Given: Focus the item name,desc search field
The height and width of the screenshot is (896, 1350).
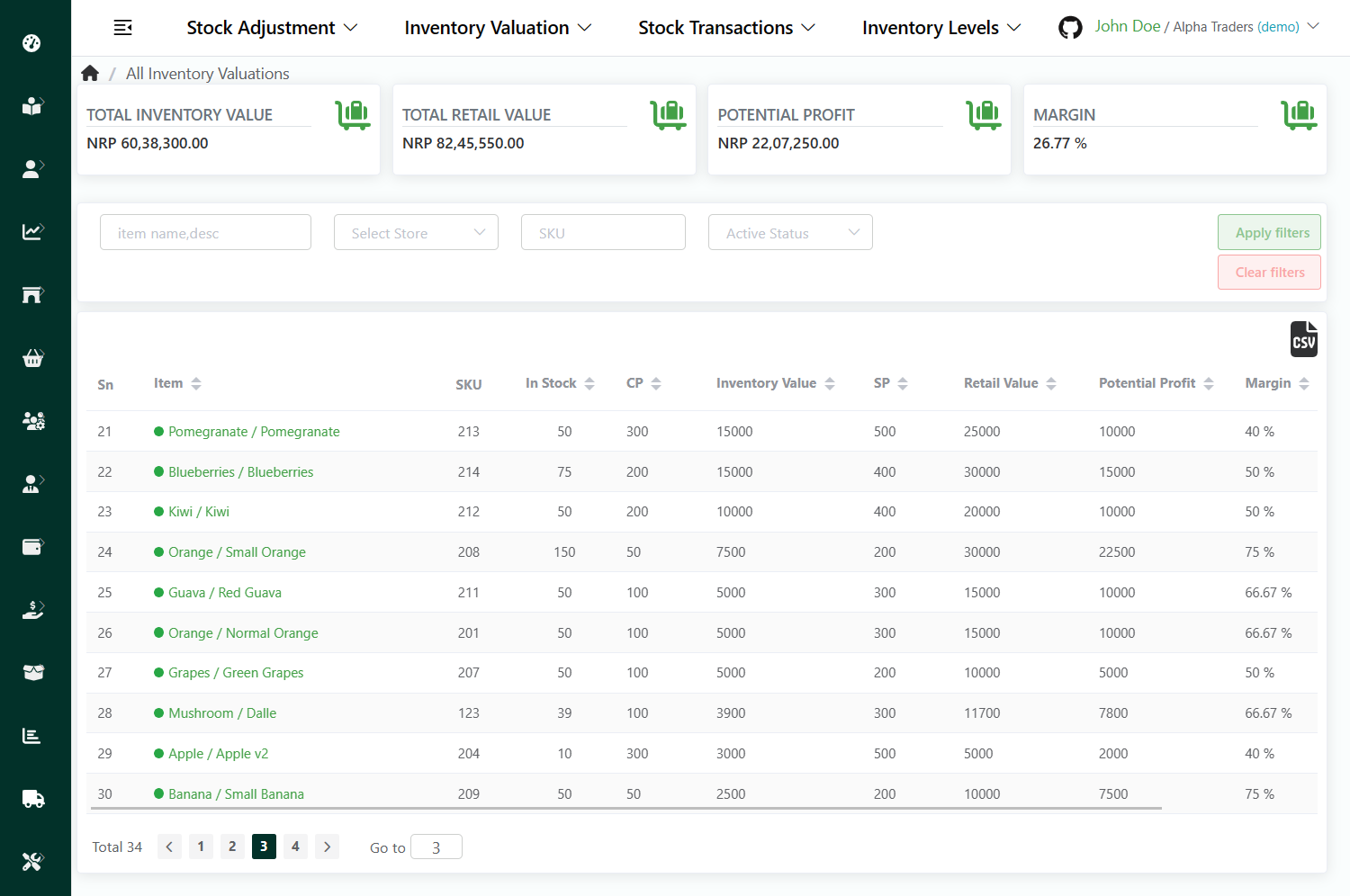Looking at the screenshot, I should [x=205, y=232].
